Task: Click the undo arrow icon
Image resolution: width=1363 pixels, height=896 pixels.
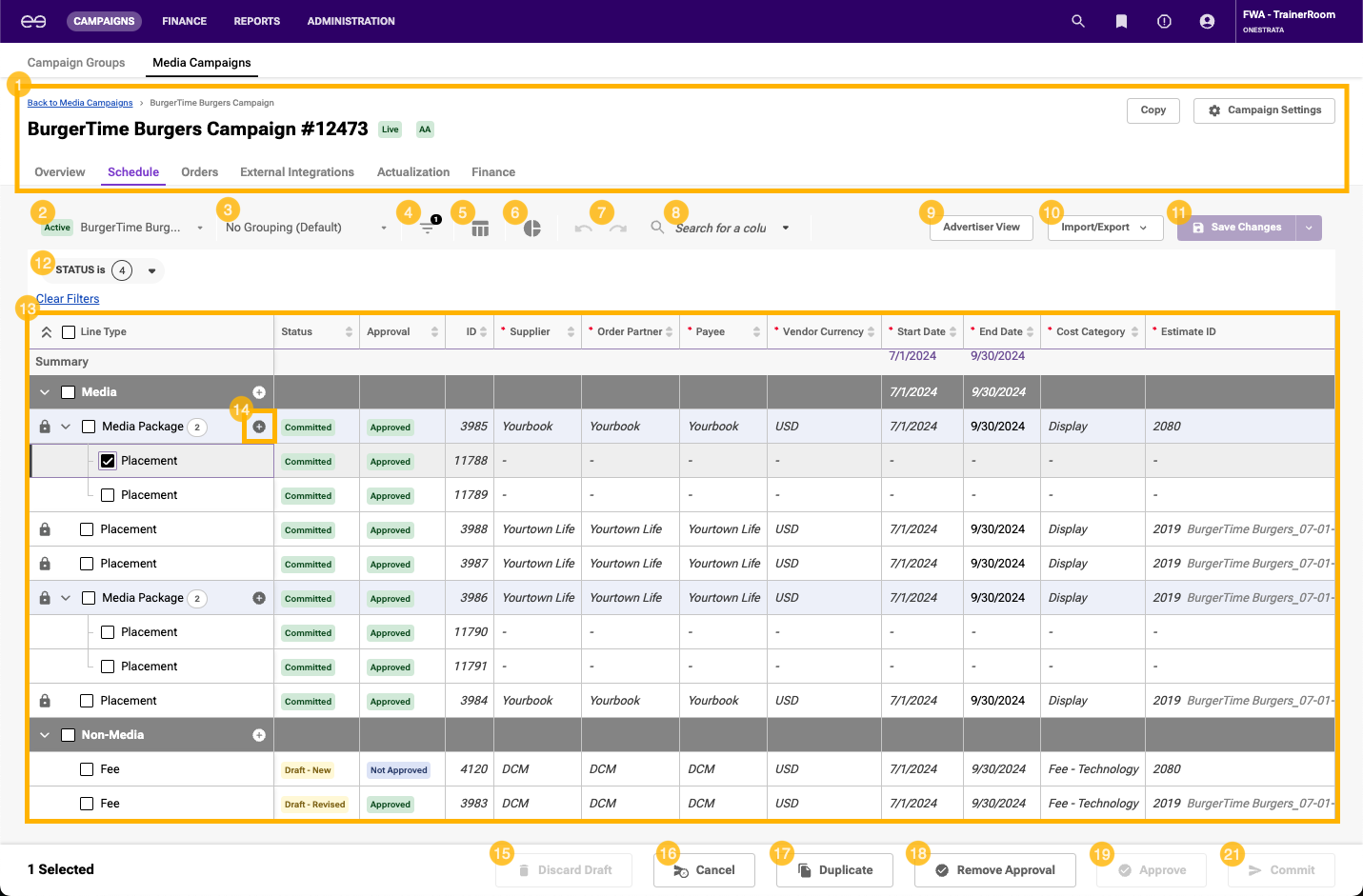Action: 584,229
